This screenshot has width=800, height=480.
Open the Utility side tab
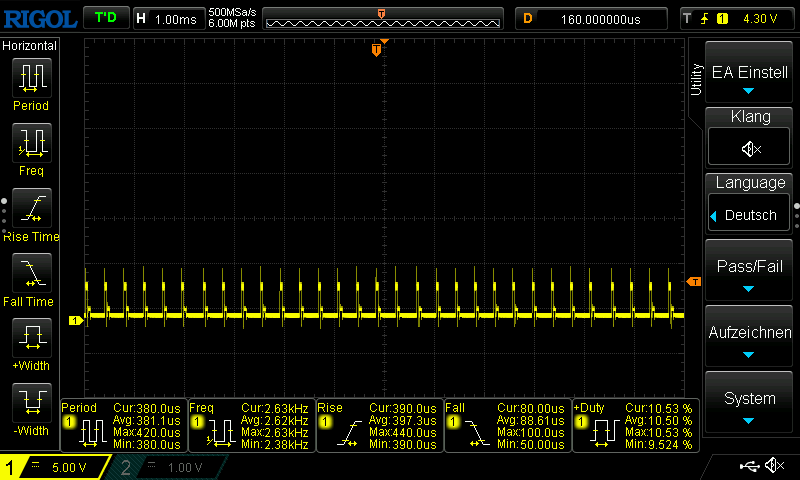point(695,80)
